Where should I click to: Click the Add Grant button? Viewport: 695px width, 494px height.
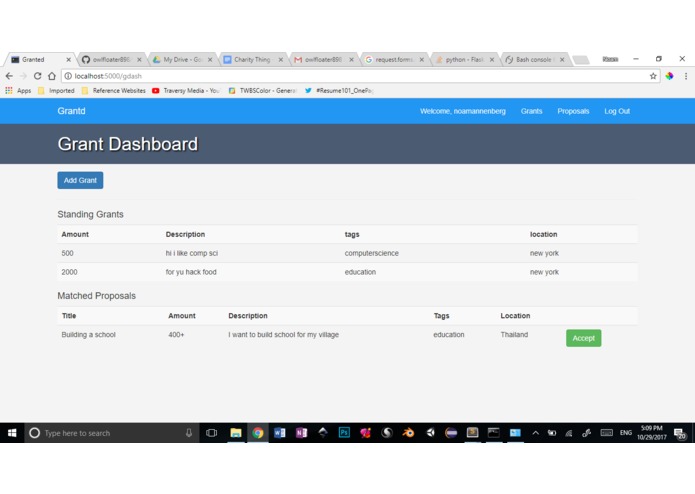[80, 180]
